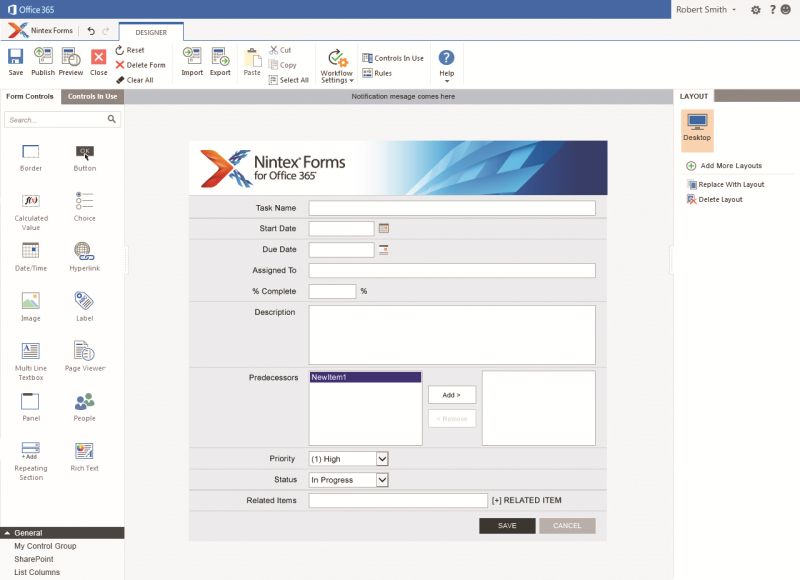Click the Help icon
800x580 pixels.
[446, 62]
